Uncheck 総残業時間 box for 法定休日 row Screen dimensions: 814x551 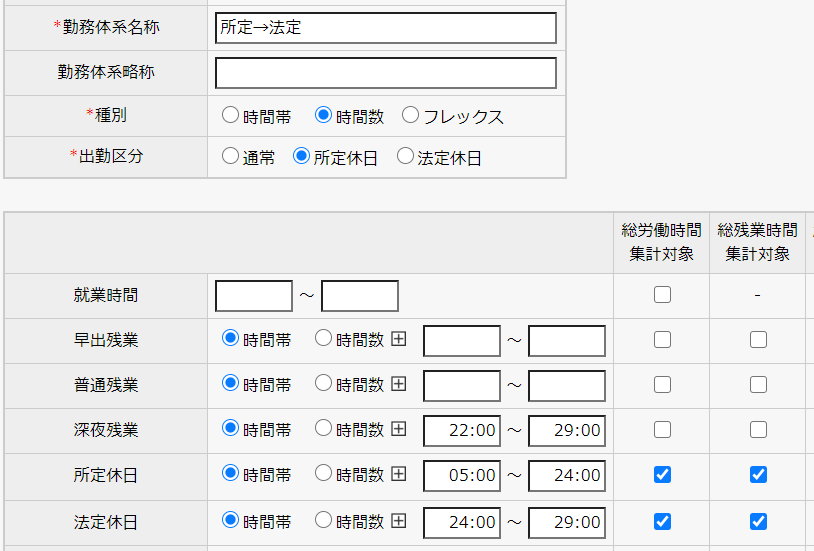(758, 521)
